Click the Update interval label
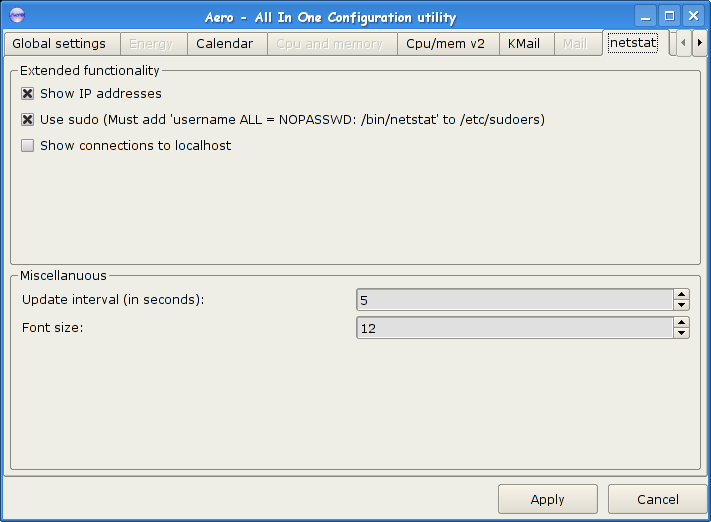This screenshot has width=711, height=522. point(113,300)
